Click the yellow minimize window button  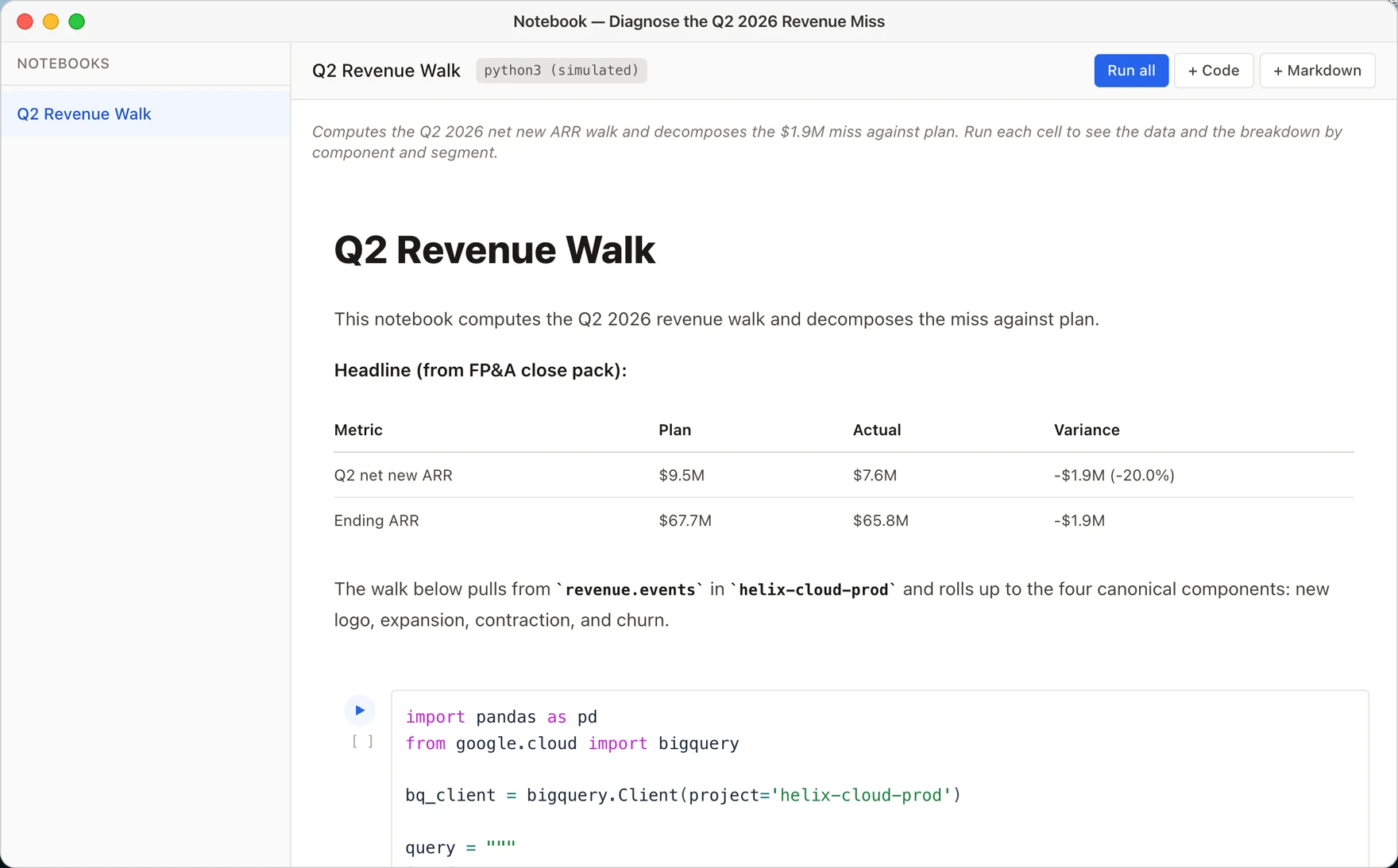coord(51,21)
